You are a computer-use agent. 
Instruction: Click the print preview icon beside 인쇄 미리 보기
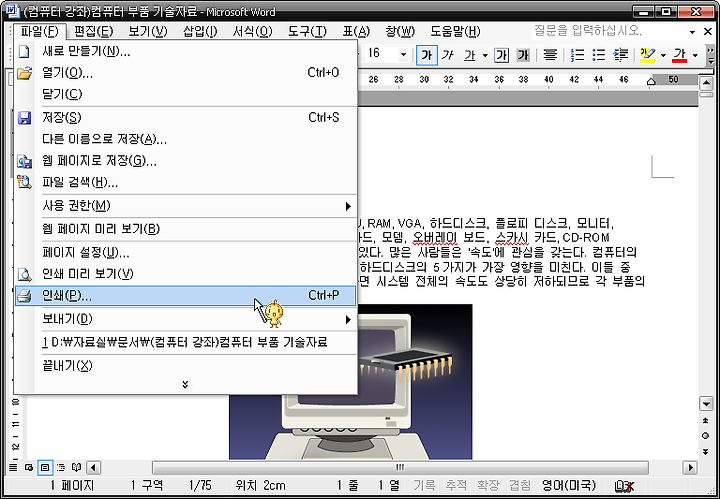(24, 274)
